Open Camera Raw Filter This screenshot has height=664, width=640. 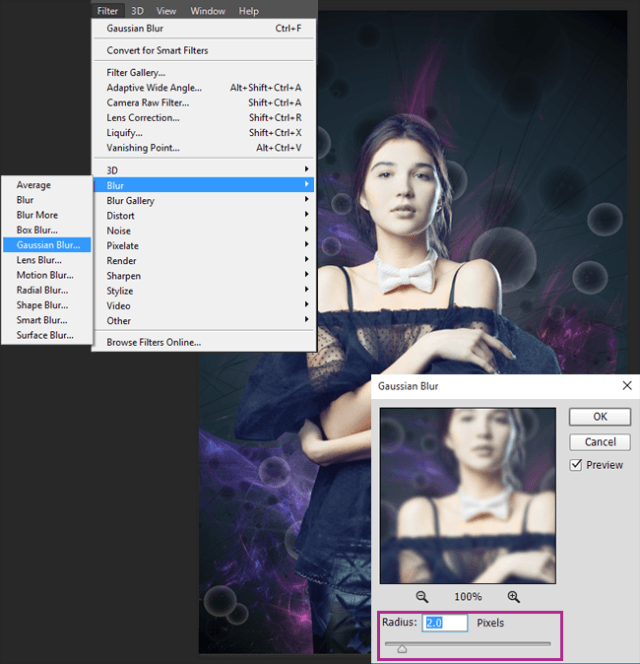(x=148, y=102)
